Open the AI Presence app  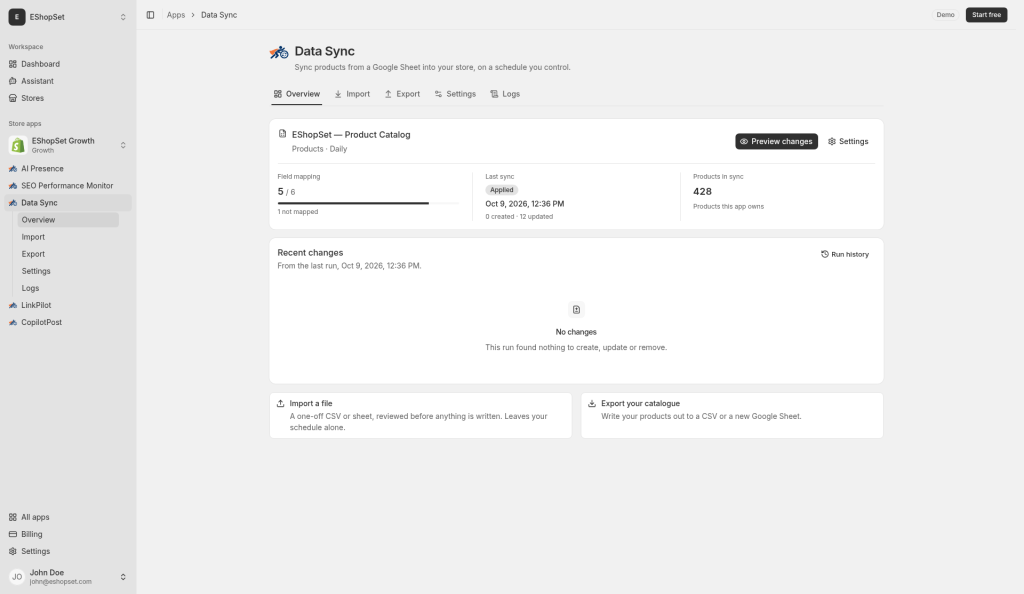[68, 168]
